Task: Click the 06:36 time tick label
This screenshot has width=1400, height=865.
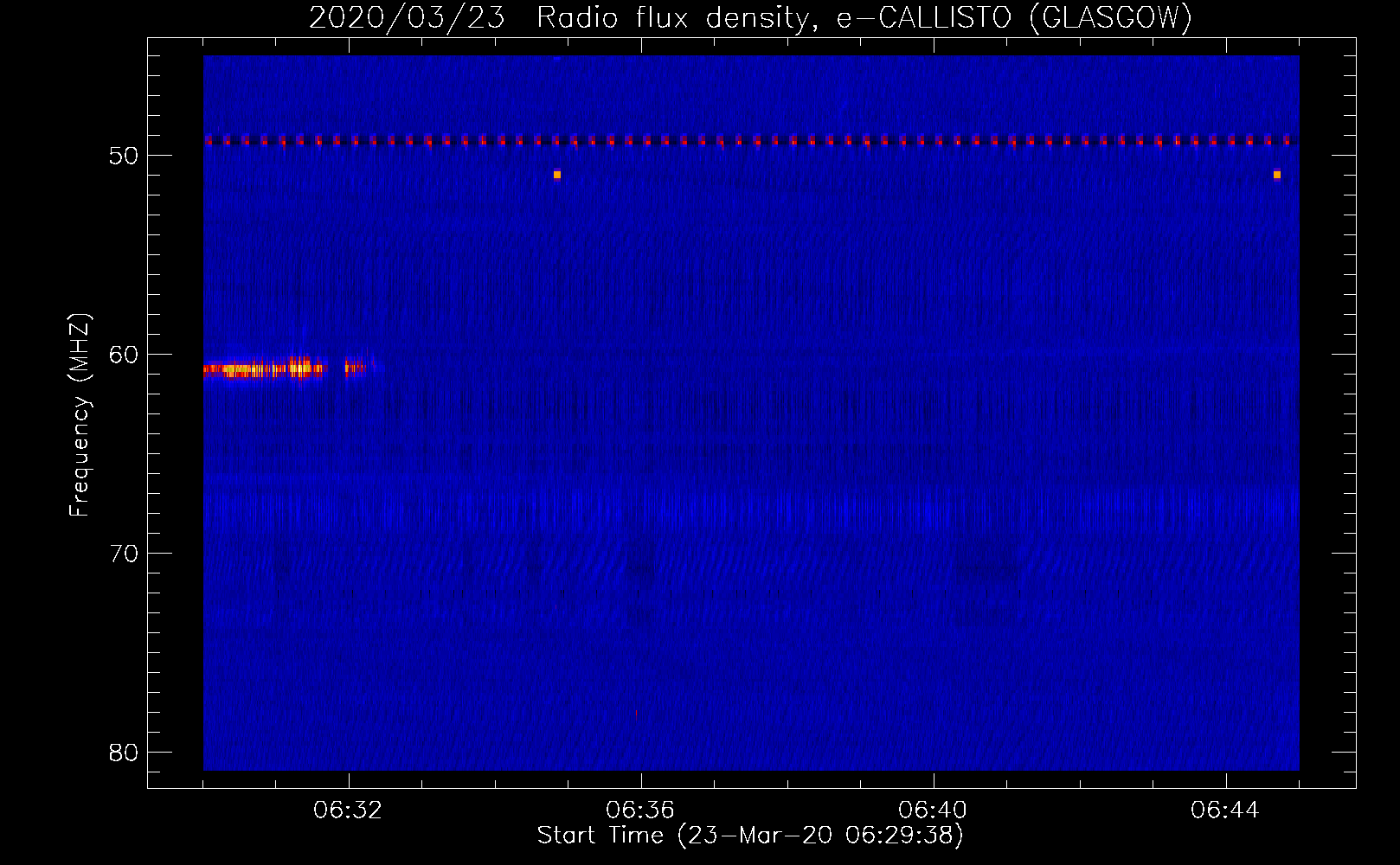Action: pyautogui.click(x=640, y=811)
